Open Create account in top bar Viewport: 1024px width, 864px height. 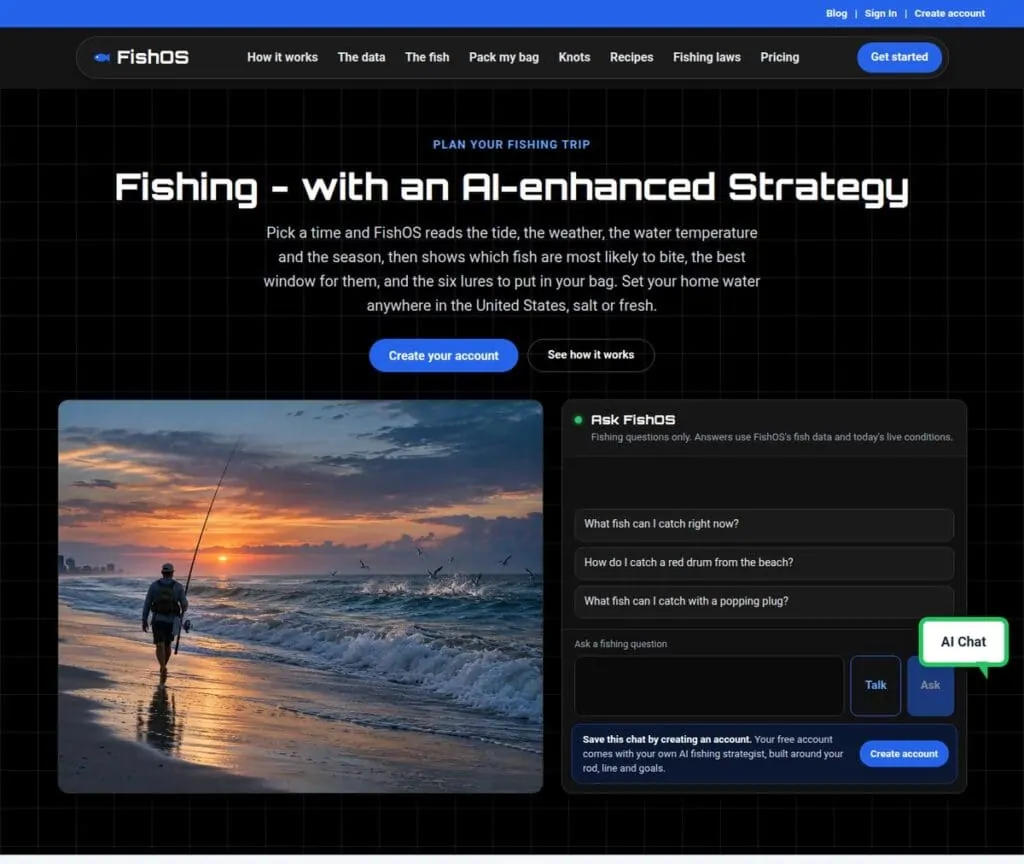[950, 13]
